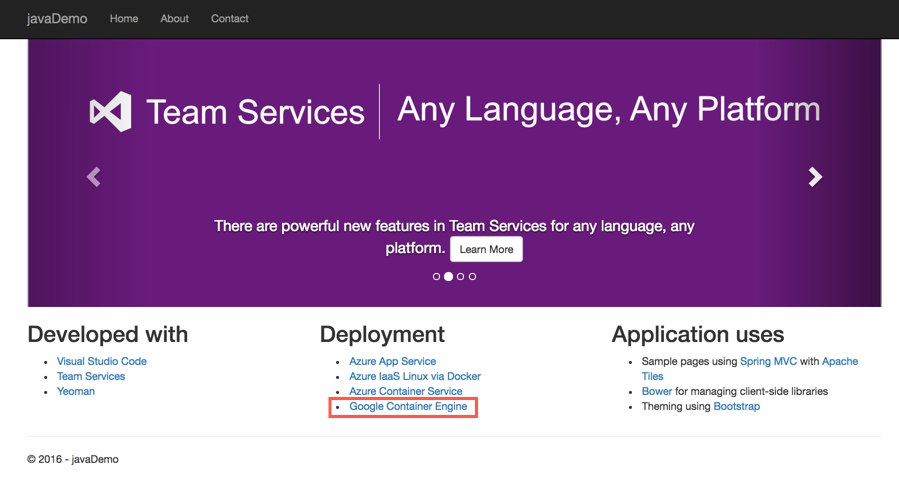
Task: Open the Azure Container Service link
Action: (x=405, y=391)
